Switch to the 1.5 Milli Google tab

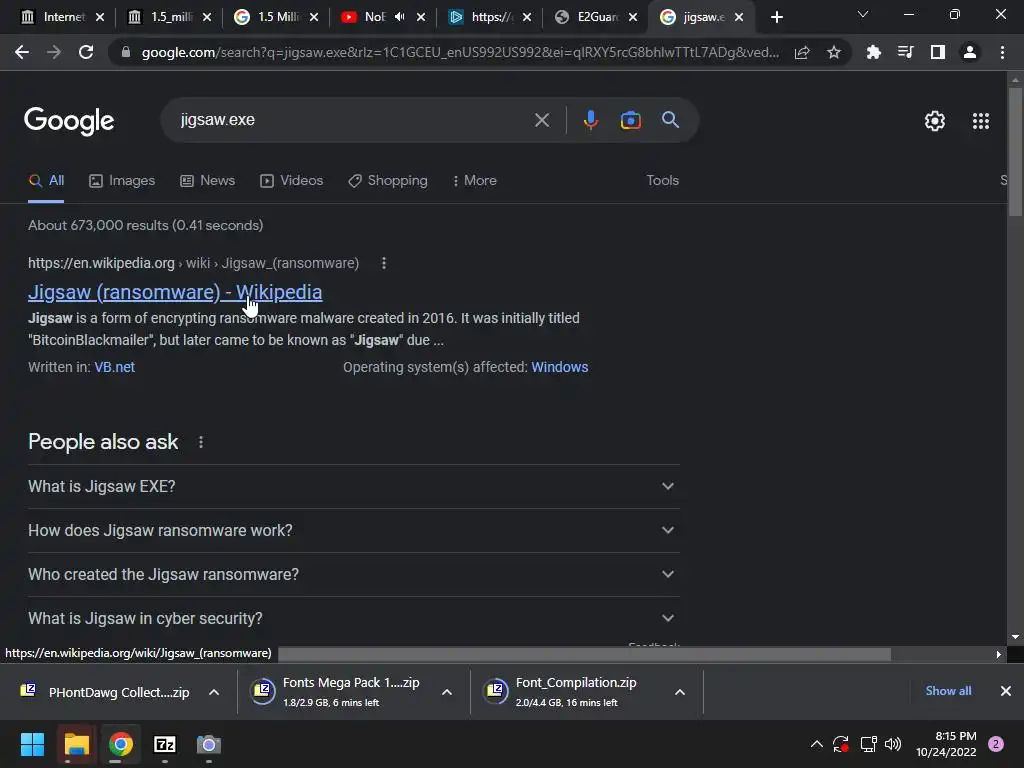tap(277, 17)
